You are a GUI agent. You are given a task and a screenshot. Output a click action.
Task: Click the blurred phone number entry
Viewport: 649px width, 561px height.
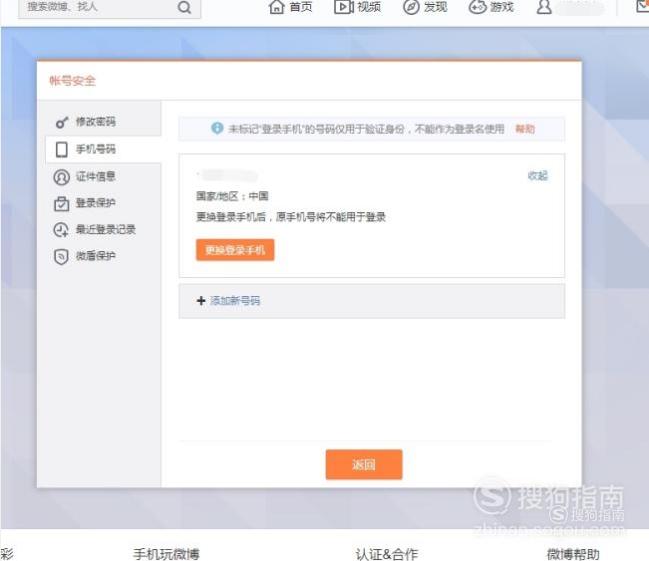click(x=229, y=175)
